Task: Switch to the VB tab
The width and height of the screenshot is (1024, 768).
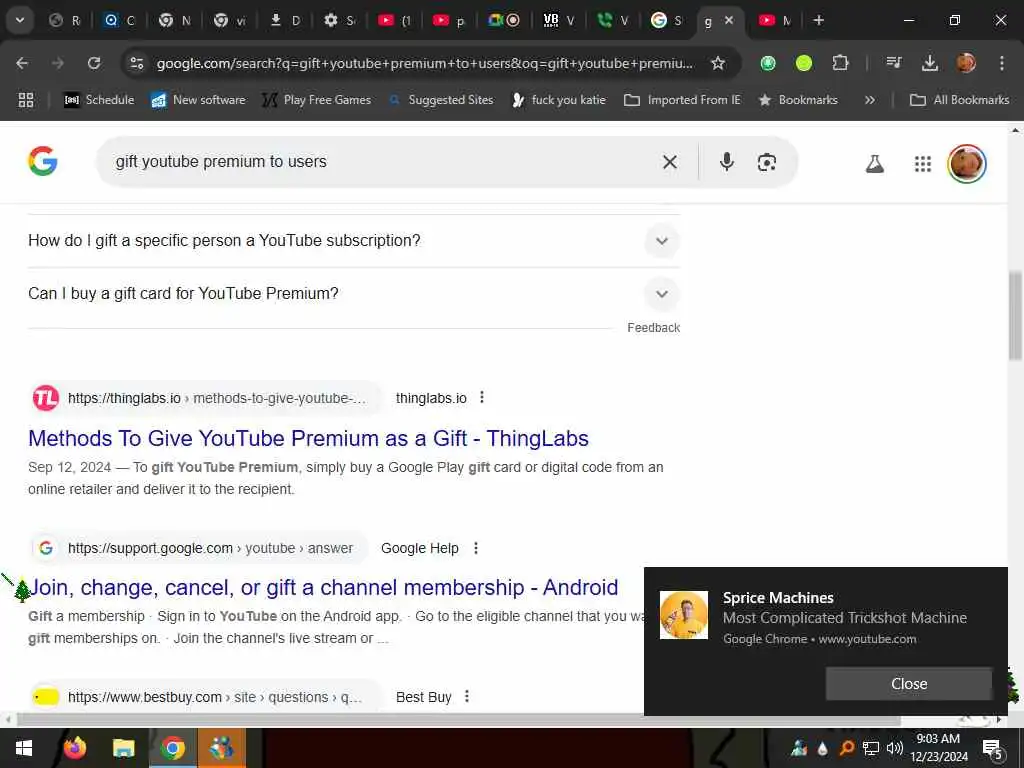Action: tap(559, 20)
